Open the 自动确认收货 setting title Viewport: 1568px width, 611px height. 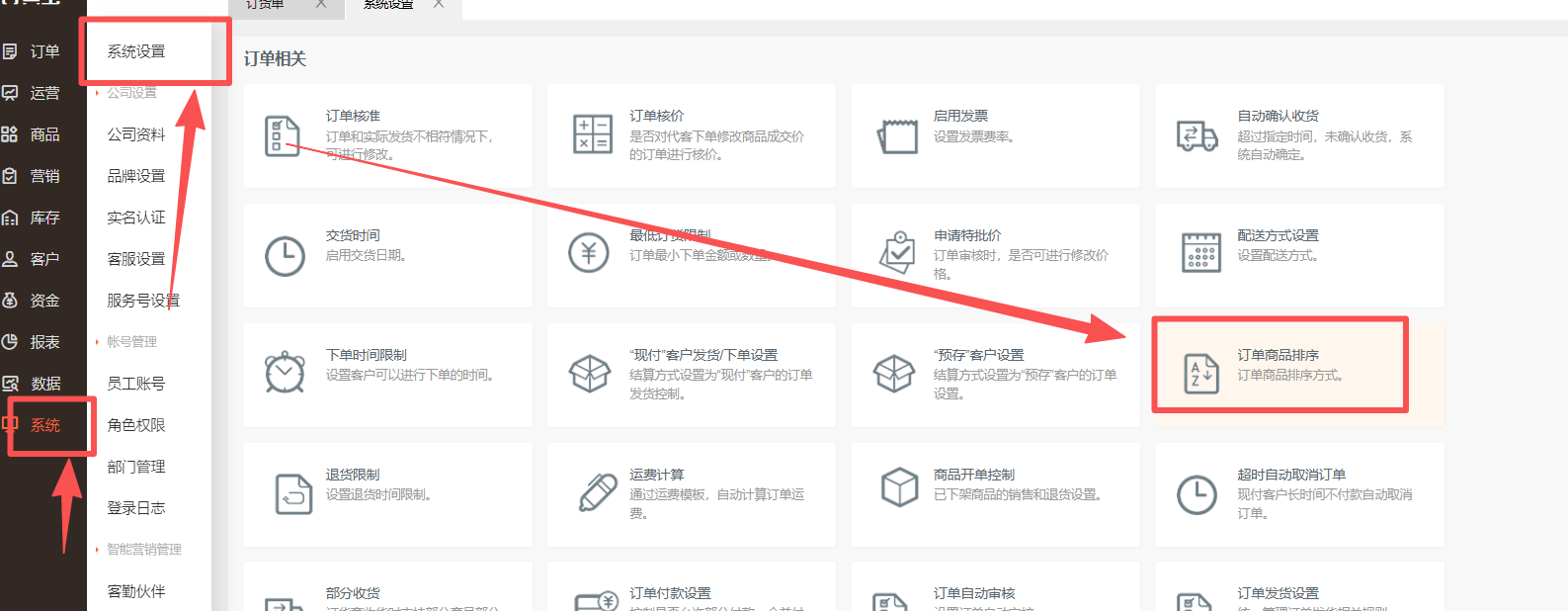coord(1278,116)
